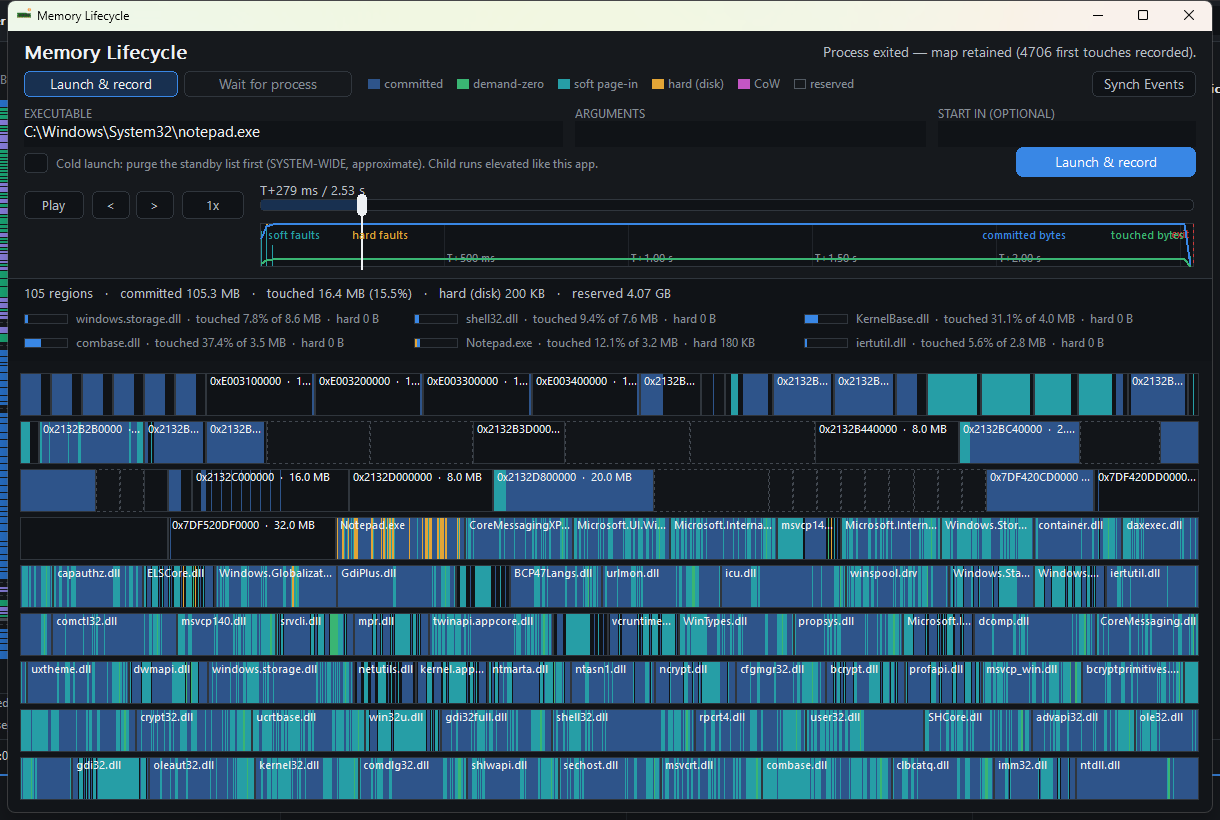The height and width of the screenshot is (820, 1220).
Task: Click the reserved legend swatch
Action: 800,84
